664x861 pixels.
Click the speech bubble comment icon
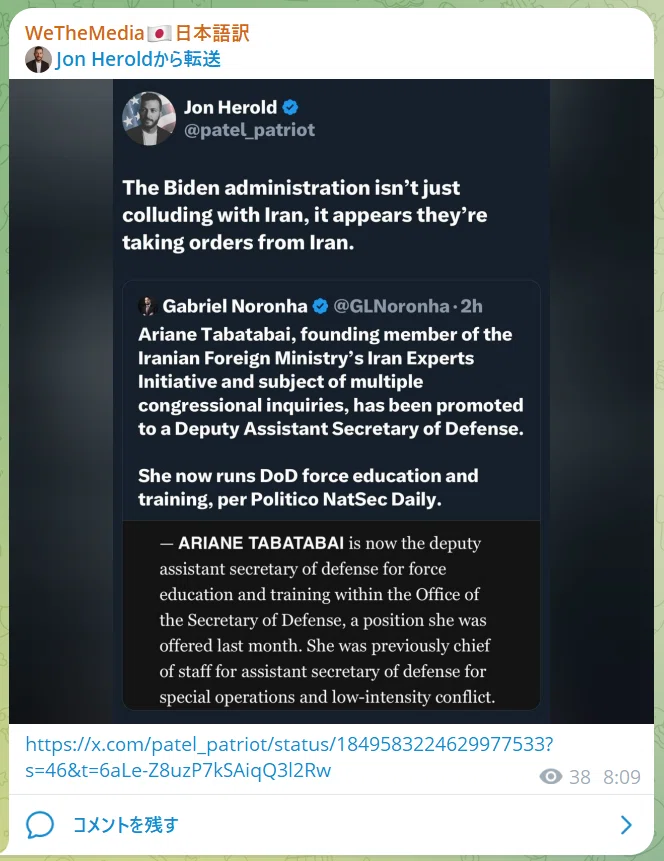(40, 825)
